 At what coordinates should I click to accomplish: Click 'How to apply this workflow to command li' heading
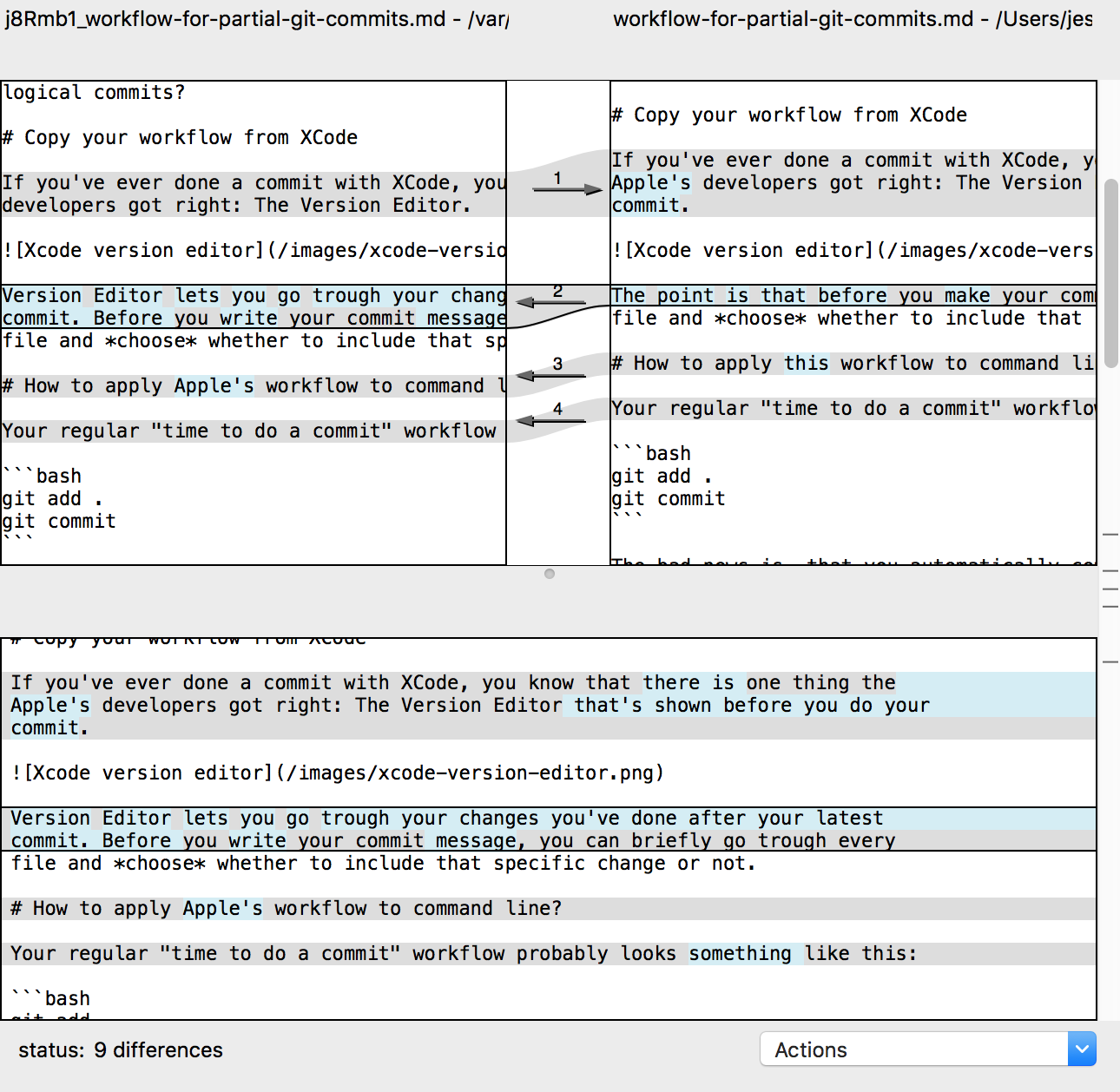click(x=853, y=363)
